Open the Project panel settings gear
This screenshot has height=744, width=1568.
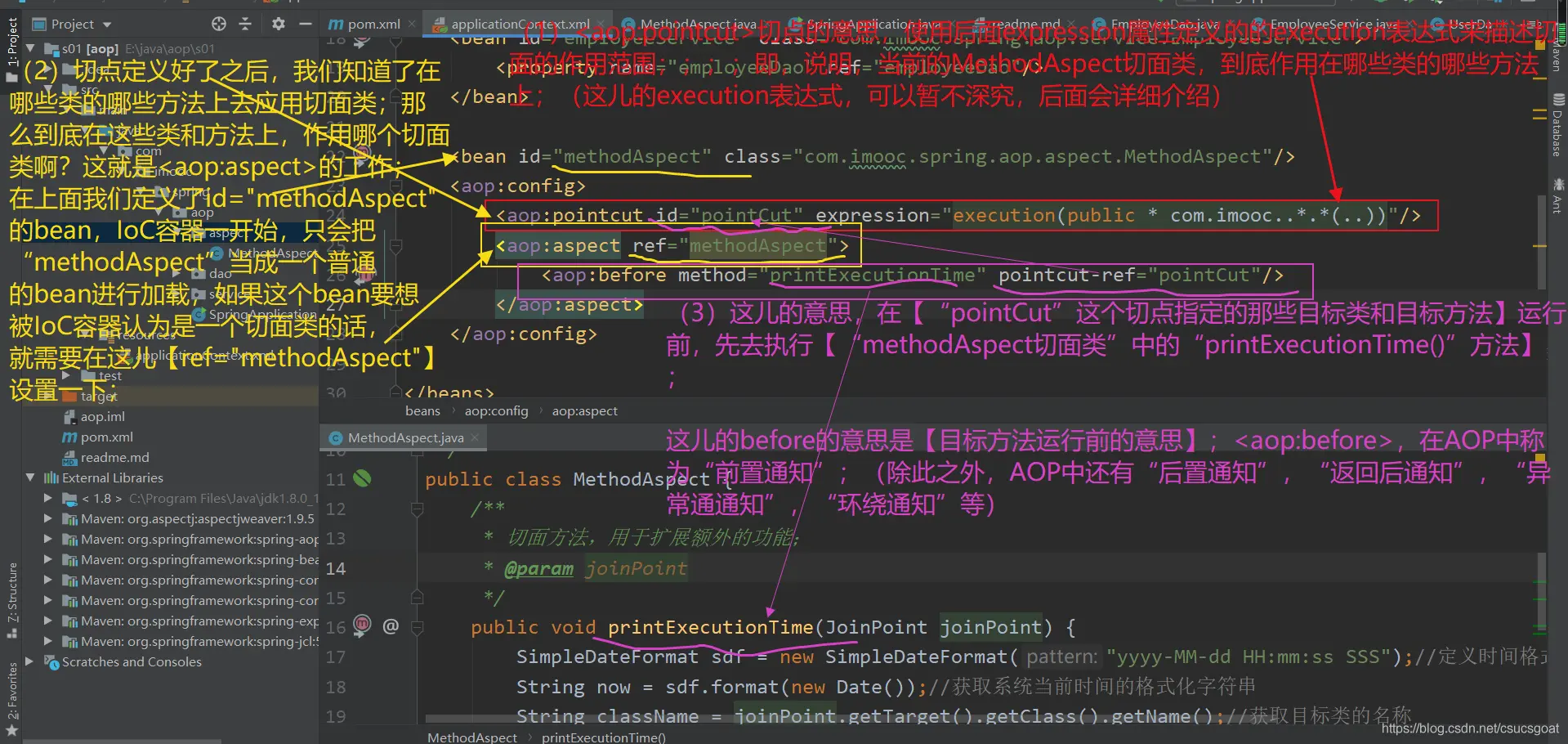click(x=279, y=24)
